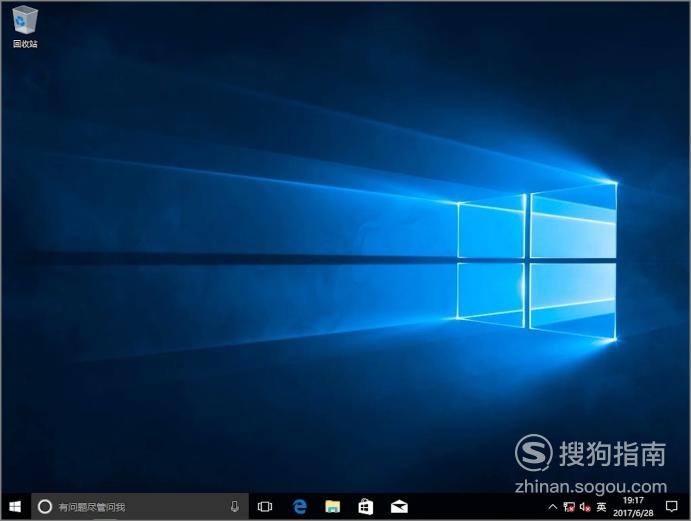Open File Explorer from the taskbar

point(333,507)
